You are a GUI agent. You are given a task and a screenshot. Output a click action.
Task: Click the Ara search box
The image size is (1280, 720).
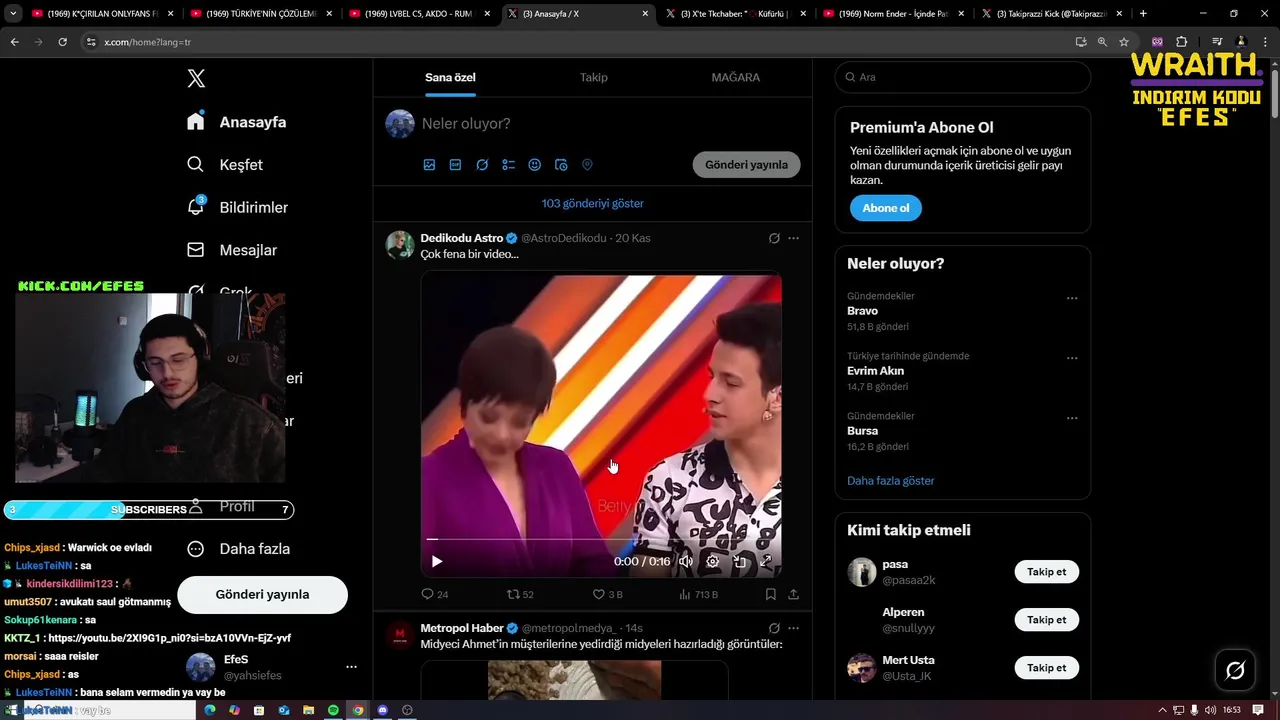[x=962, y=77]
